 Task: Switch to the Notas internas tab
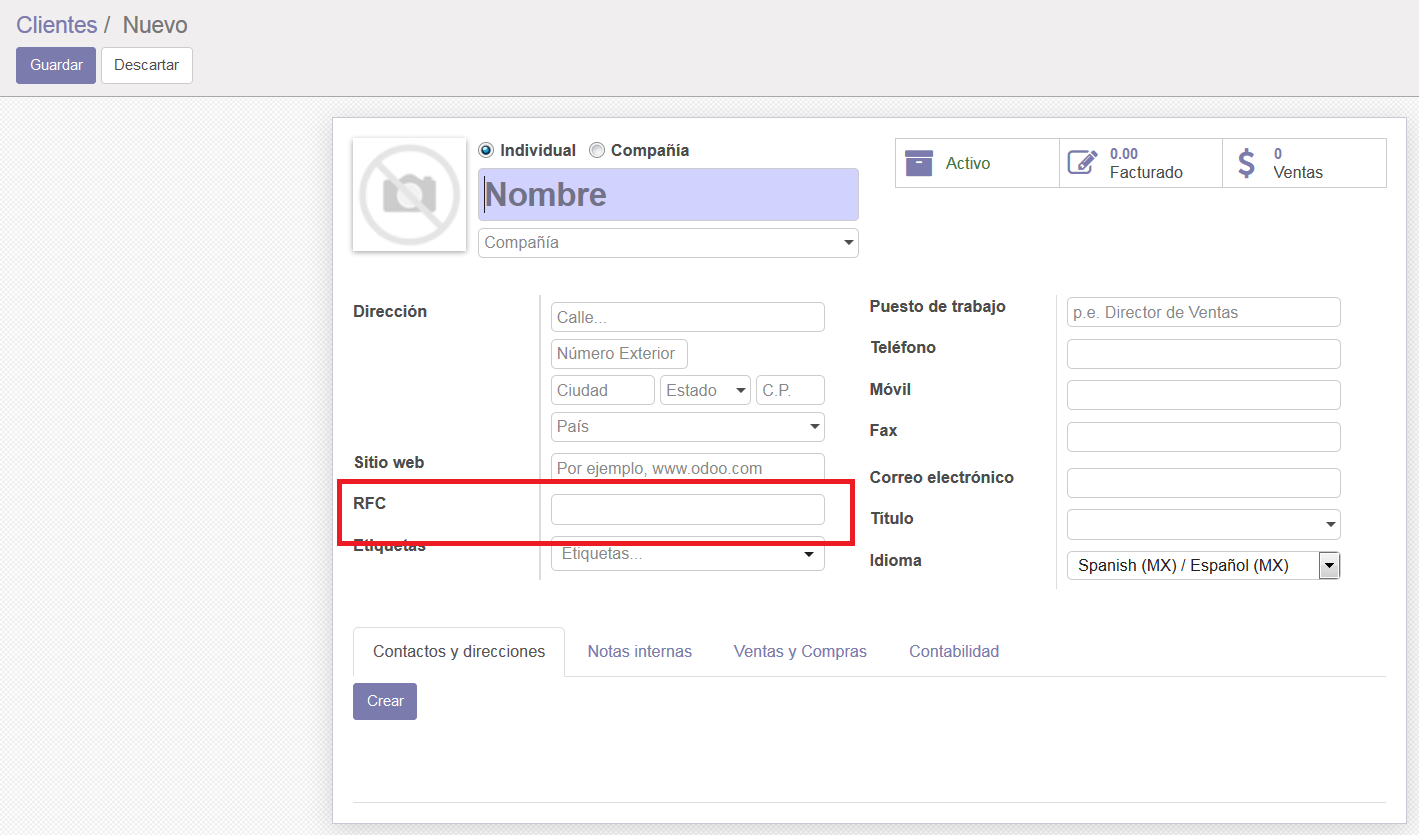(x=639, y=652)
